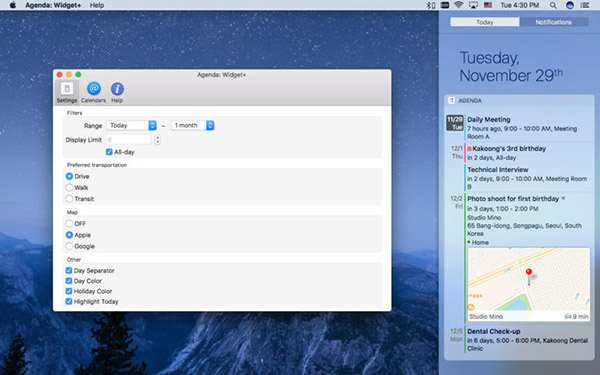Click the Display Limit number field
600x375 pixels.
click(x=128, y=140)
